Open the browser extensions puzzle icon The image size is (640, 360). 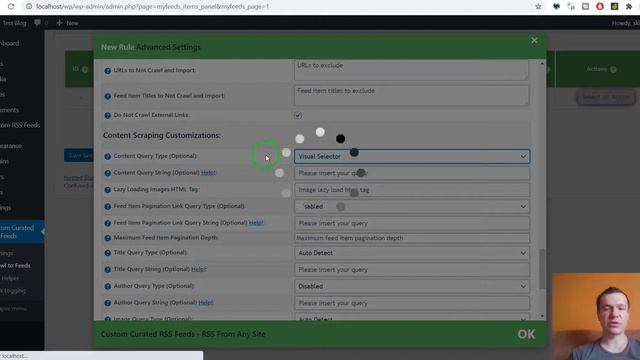click(x=629, y=7)
